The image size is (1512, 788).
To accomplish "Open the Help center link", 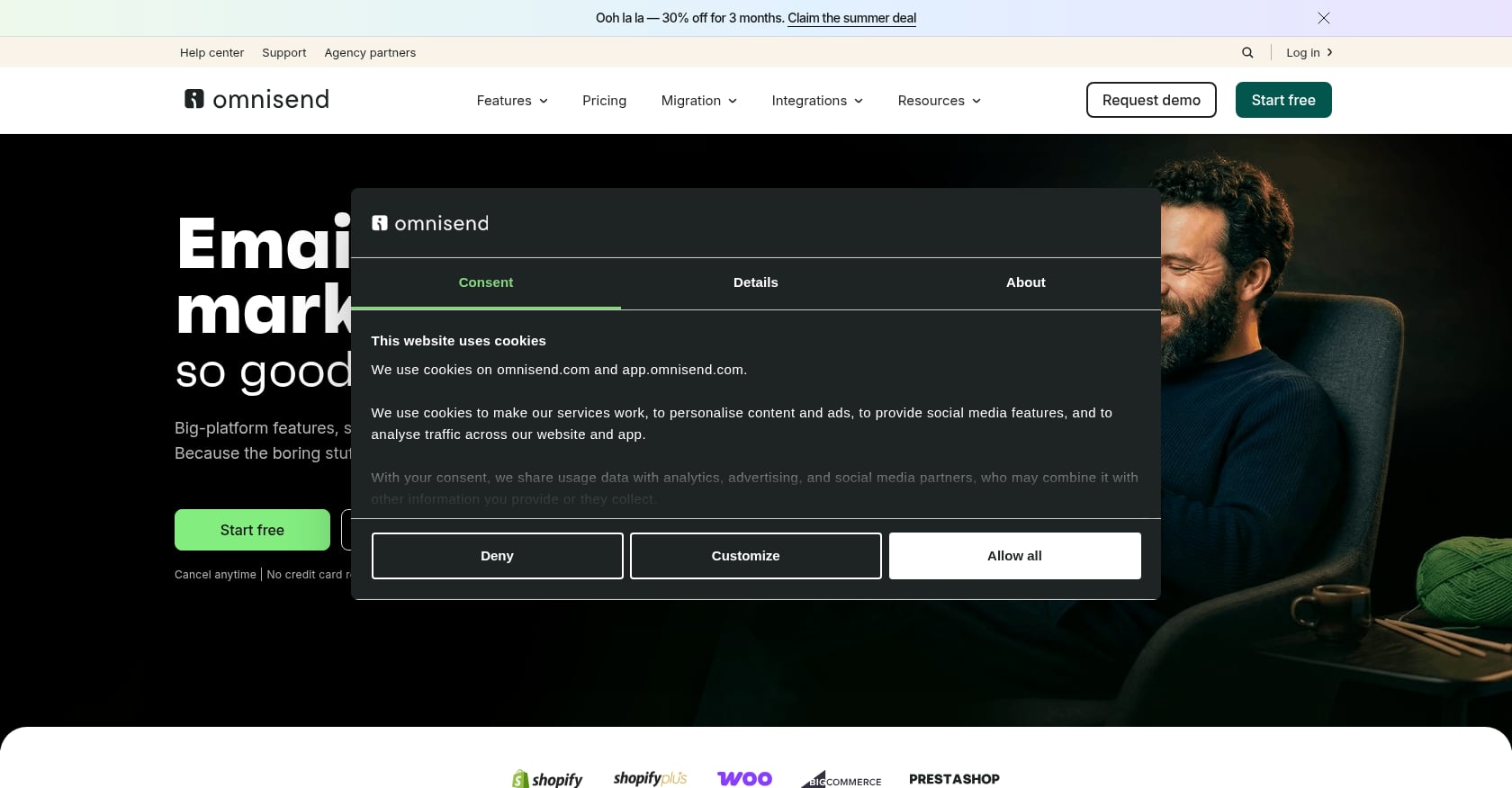I will pos(211,52).
